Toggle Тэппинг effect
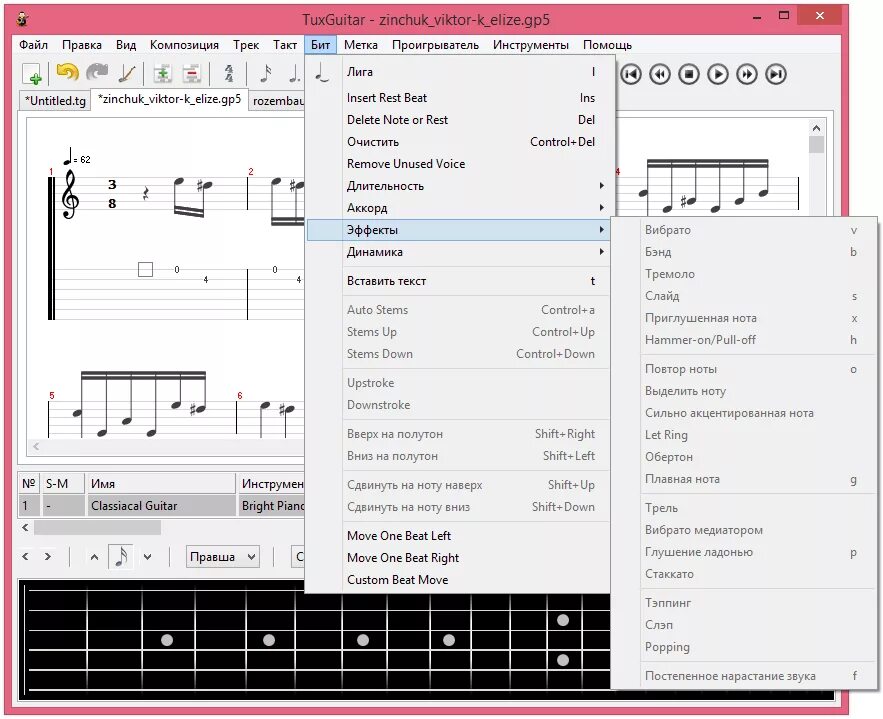The height and width of the screenshot is (719, 883). (x=744, y=602)
